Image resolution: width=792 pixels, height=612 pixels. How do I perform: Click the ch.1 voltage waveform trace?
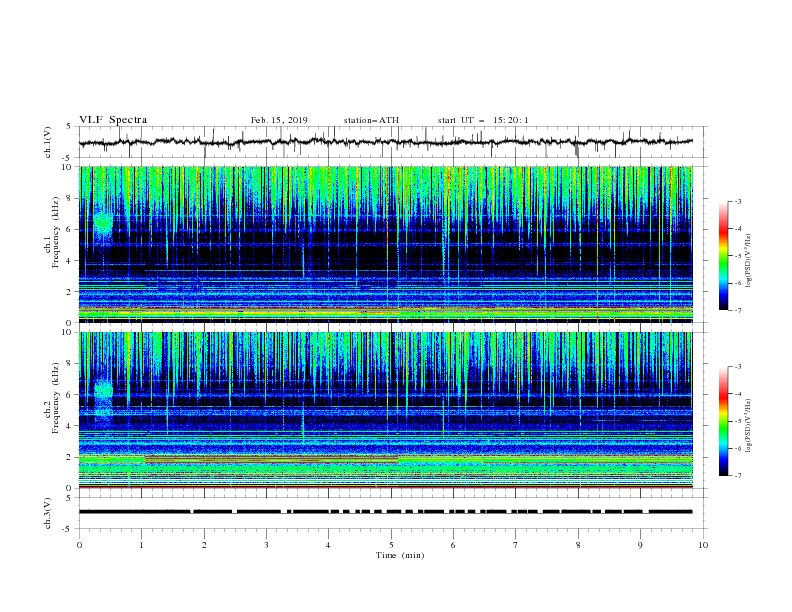[x=385, y=142]
